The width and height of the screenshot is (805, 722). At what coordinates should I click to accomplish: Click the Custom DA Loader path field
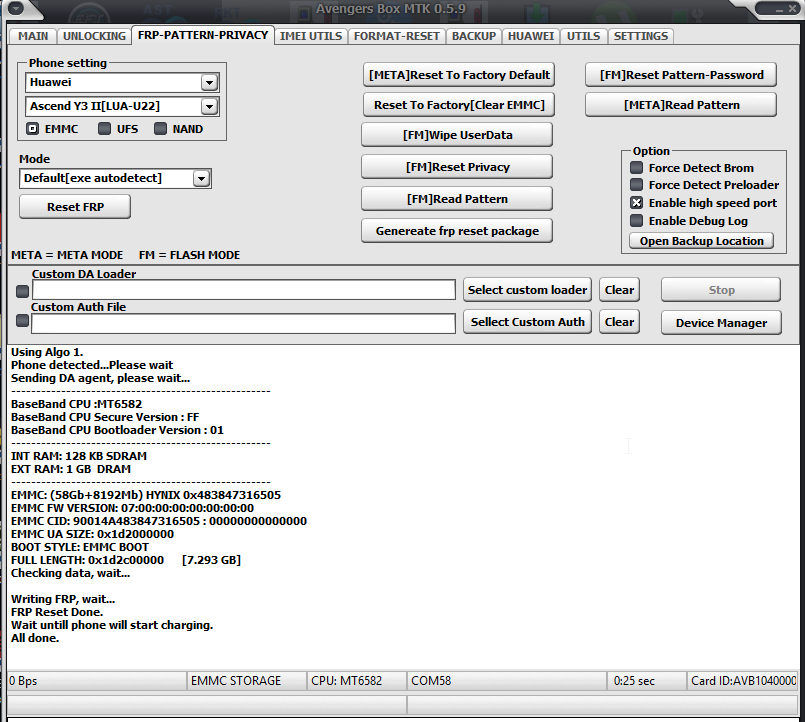243,290
